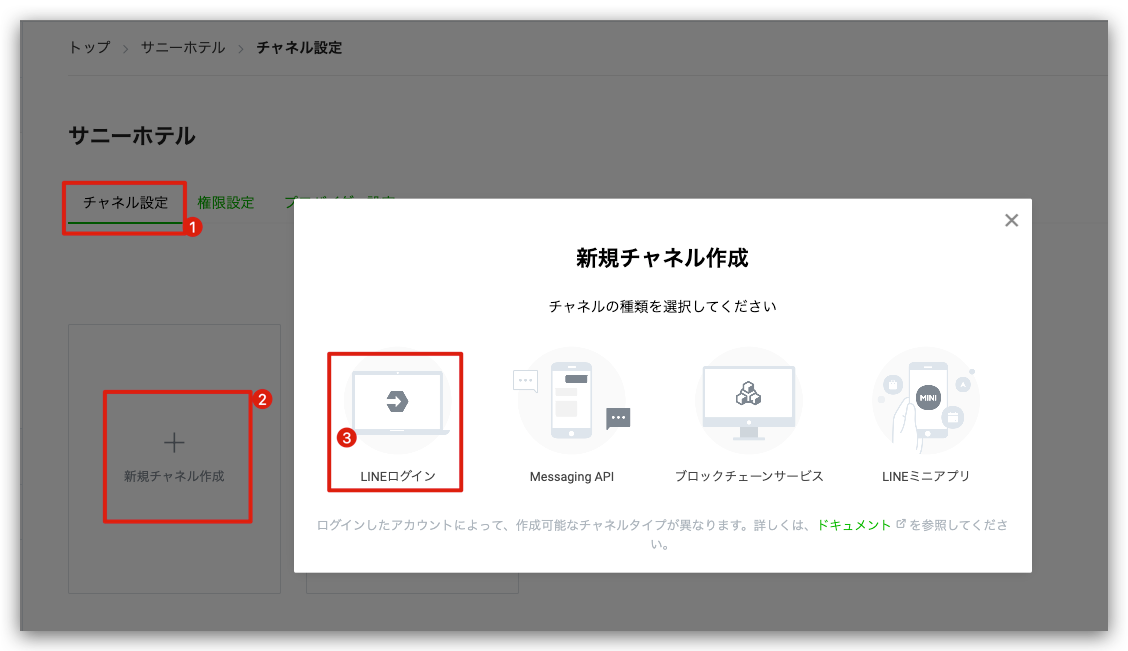Open サニーホテル breadcrumb link
Viewport: 1128px width, 651px height.
[183, 47]
